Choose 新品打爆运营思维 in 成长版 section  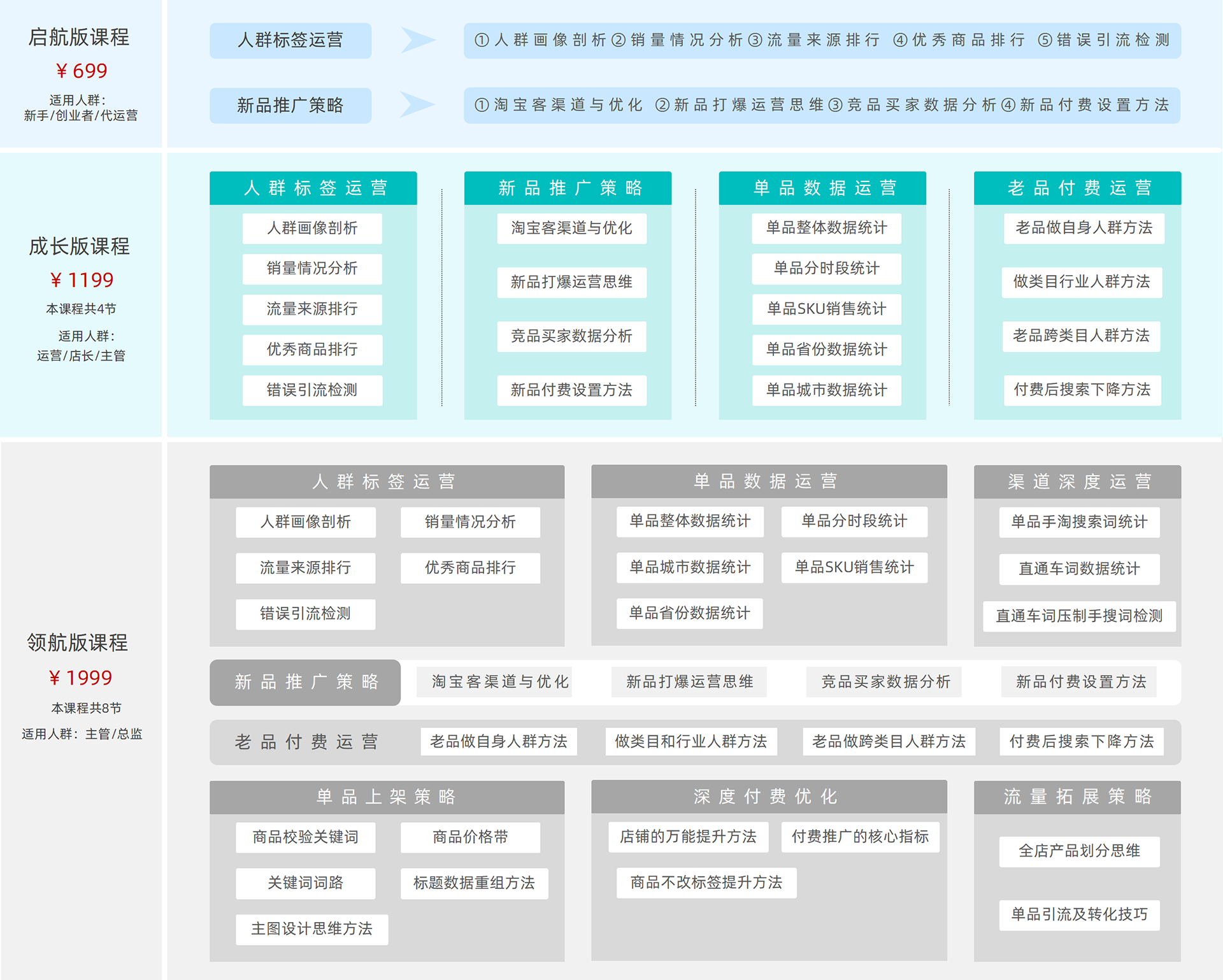571,282
